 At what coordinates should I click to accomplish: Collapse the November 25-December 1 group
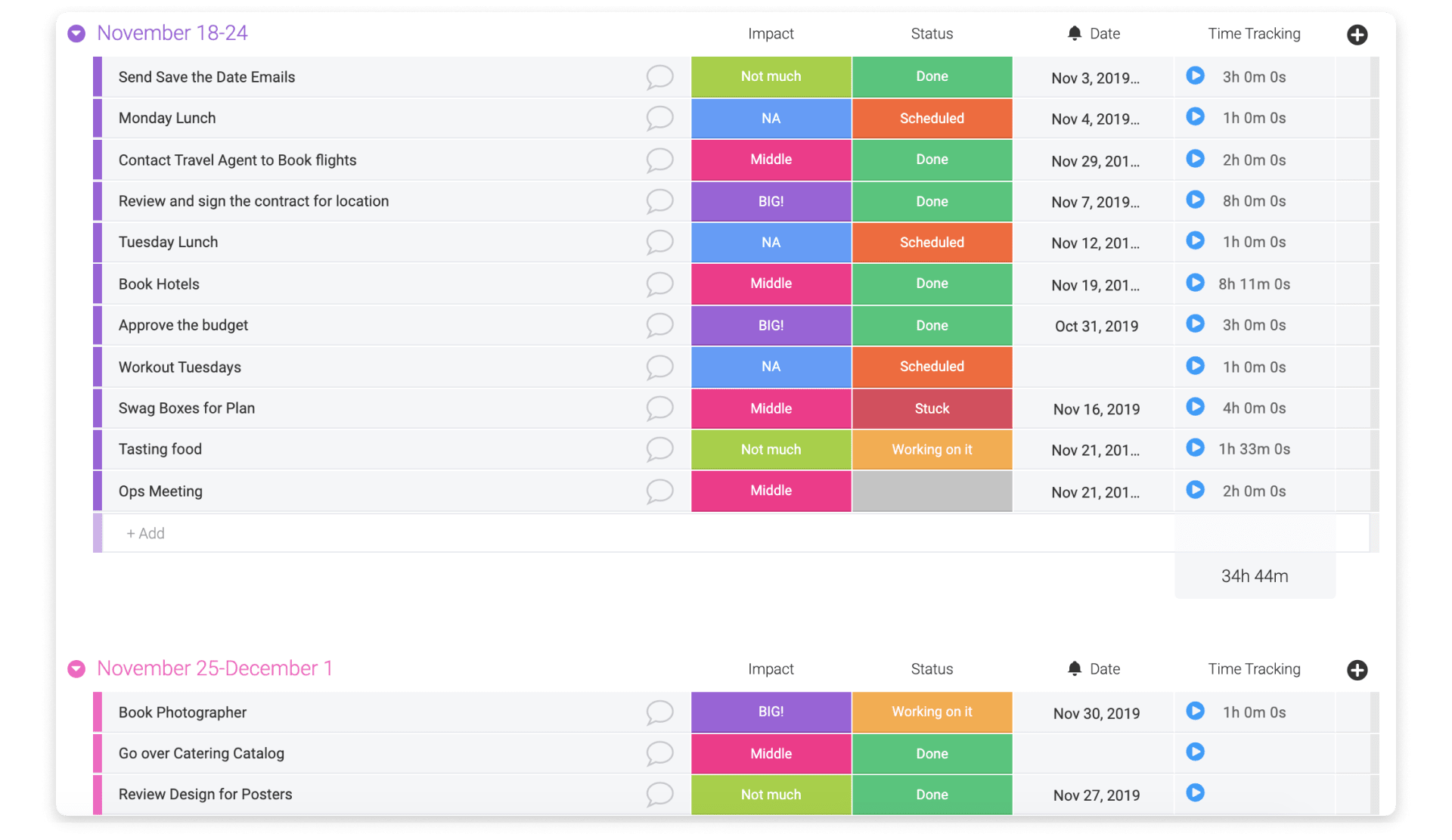76,668
